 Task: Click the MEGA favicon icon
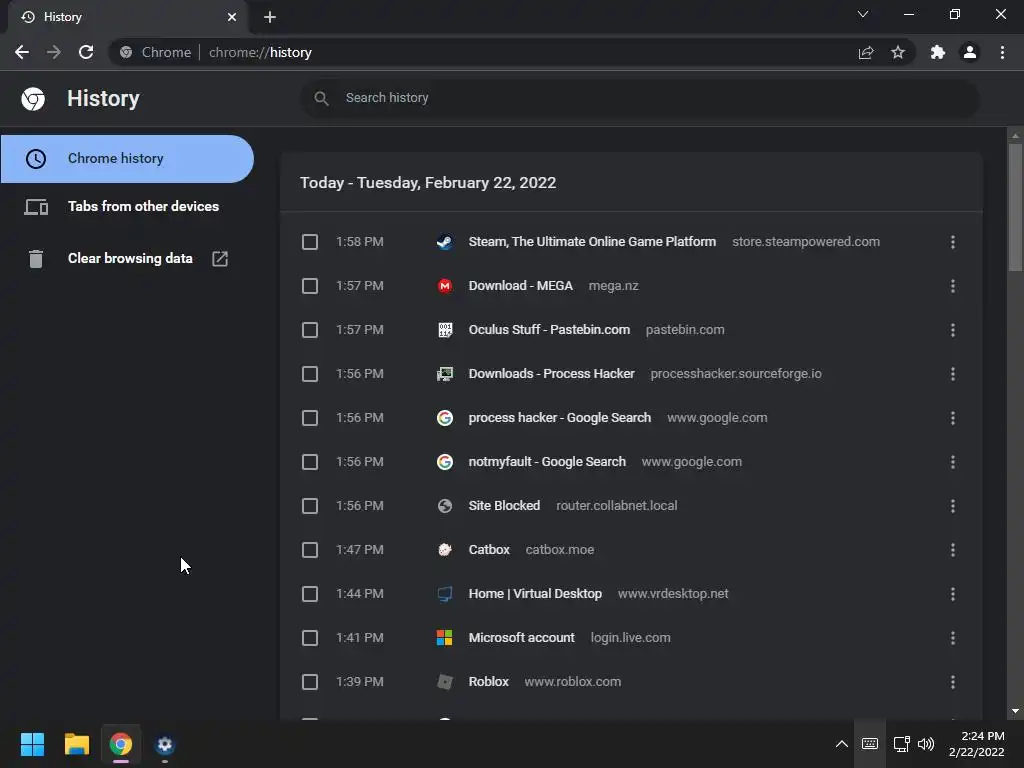445,286
